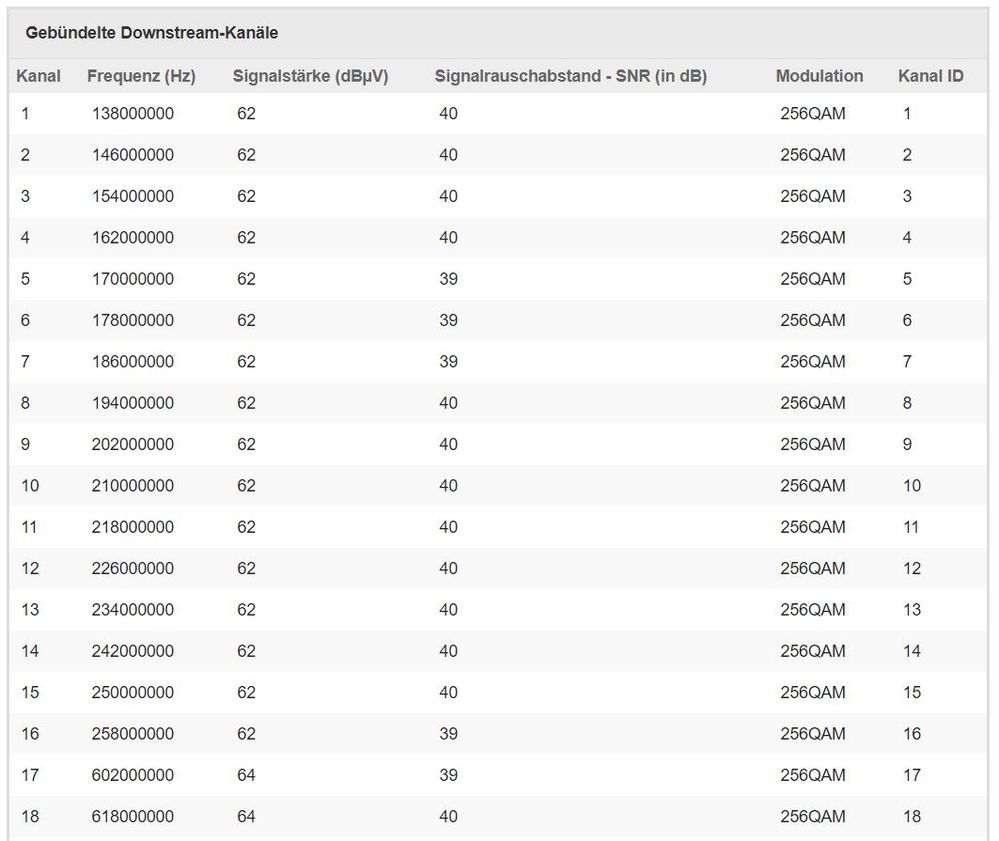Click signal strength 64 in row 17
Screen dimensions: 999x841
click(x=247, y=775)
